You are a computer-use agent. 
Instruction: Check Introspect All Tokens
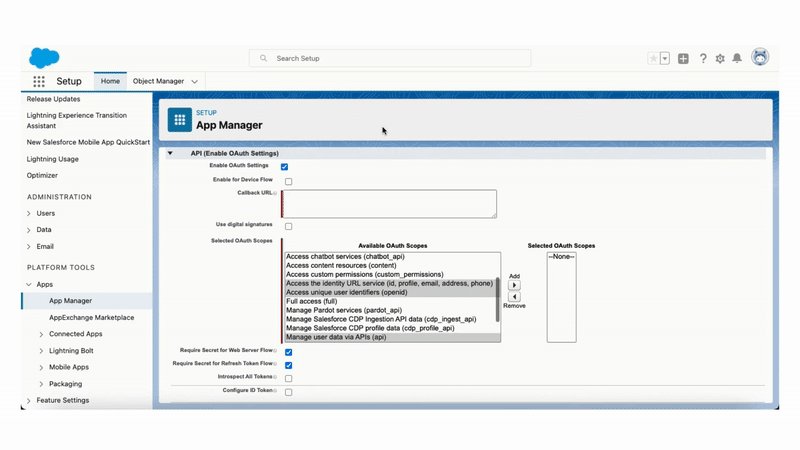pos(289,379)
